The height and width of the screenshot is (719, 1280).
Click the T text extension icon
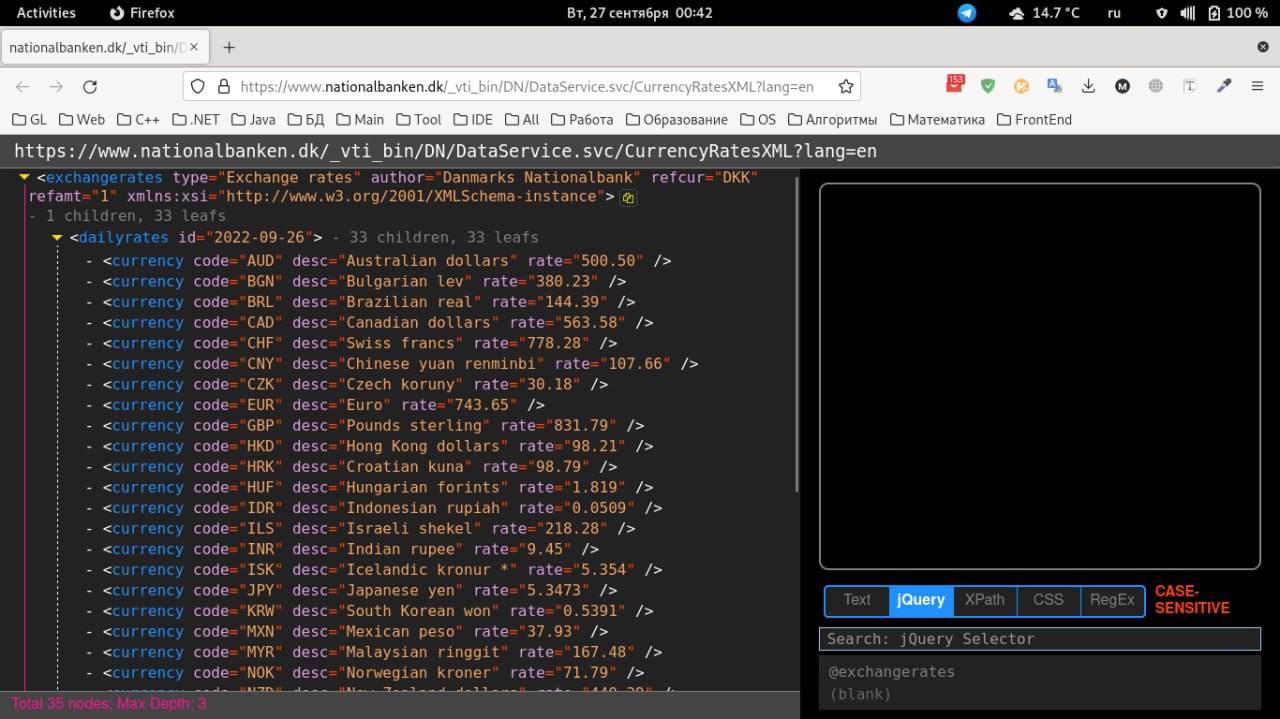(x=1190, y=87)
